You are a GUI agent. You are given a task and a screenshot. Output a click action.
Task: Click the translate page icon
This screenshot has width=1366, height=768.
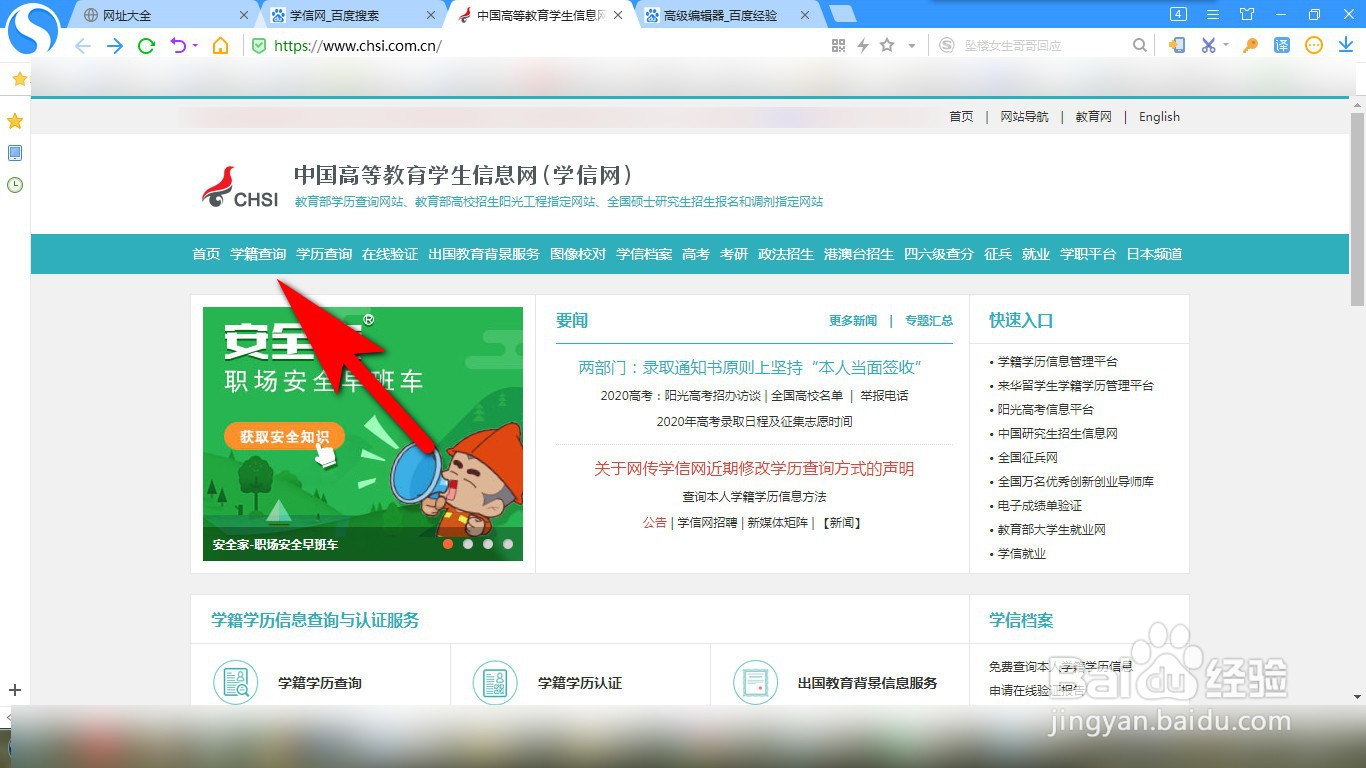coord(1282,46)
